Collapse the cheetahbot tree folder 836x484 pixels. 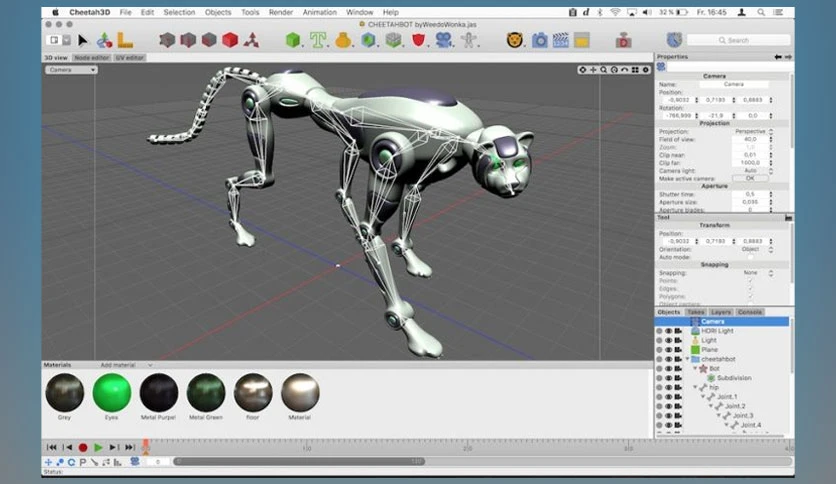687,359
